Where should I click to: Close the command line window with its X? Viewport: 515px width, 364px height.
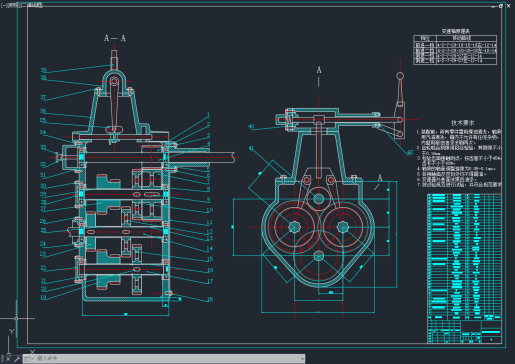(x=8, y=359)
